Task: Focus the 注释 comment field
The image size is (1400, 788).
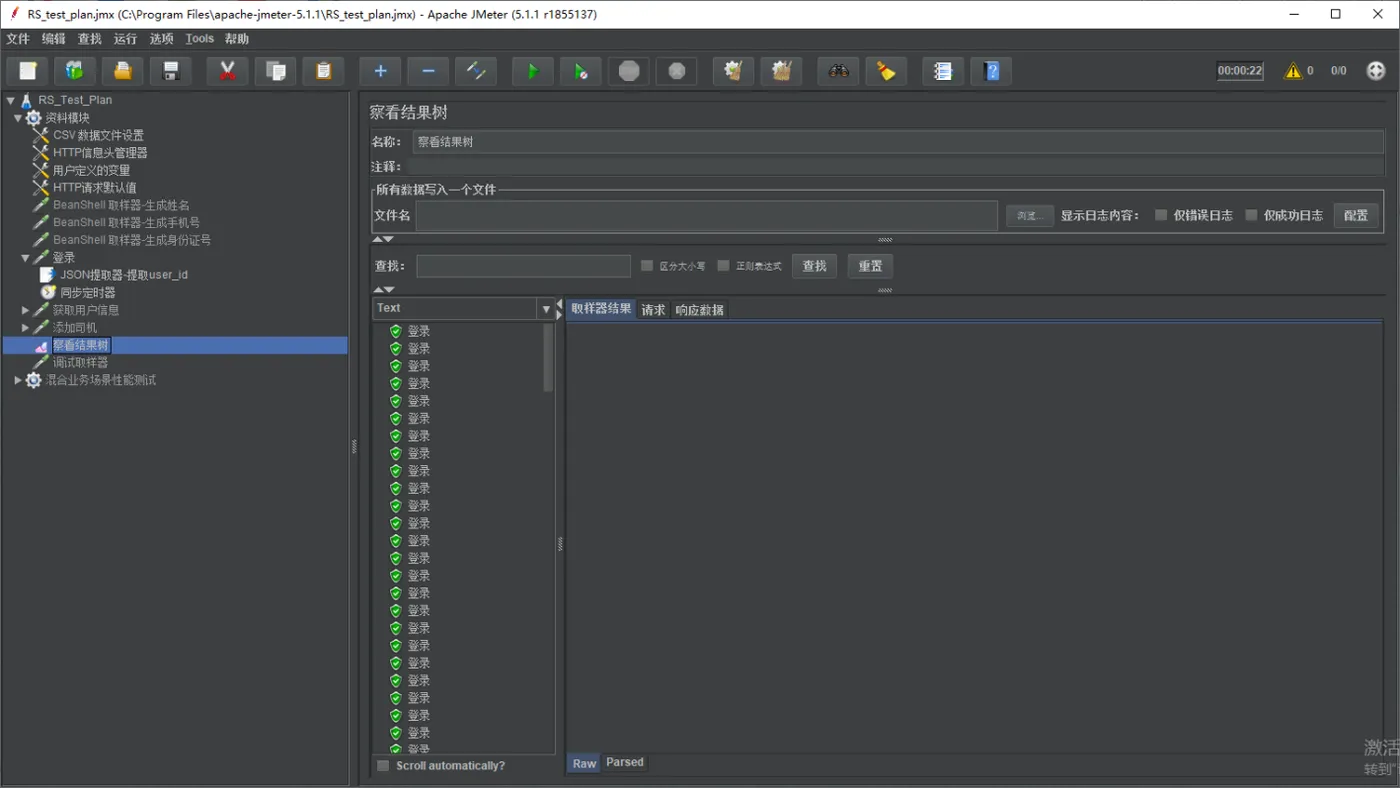Action: click(x=895, y=166)
